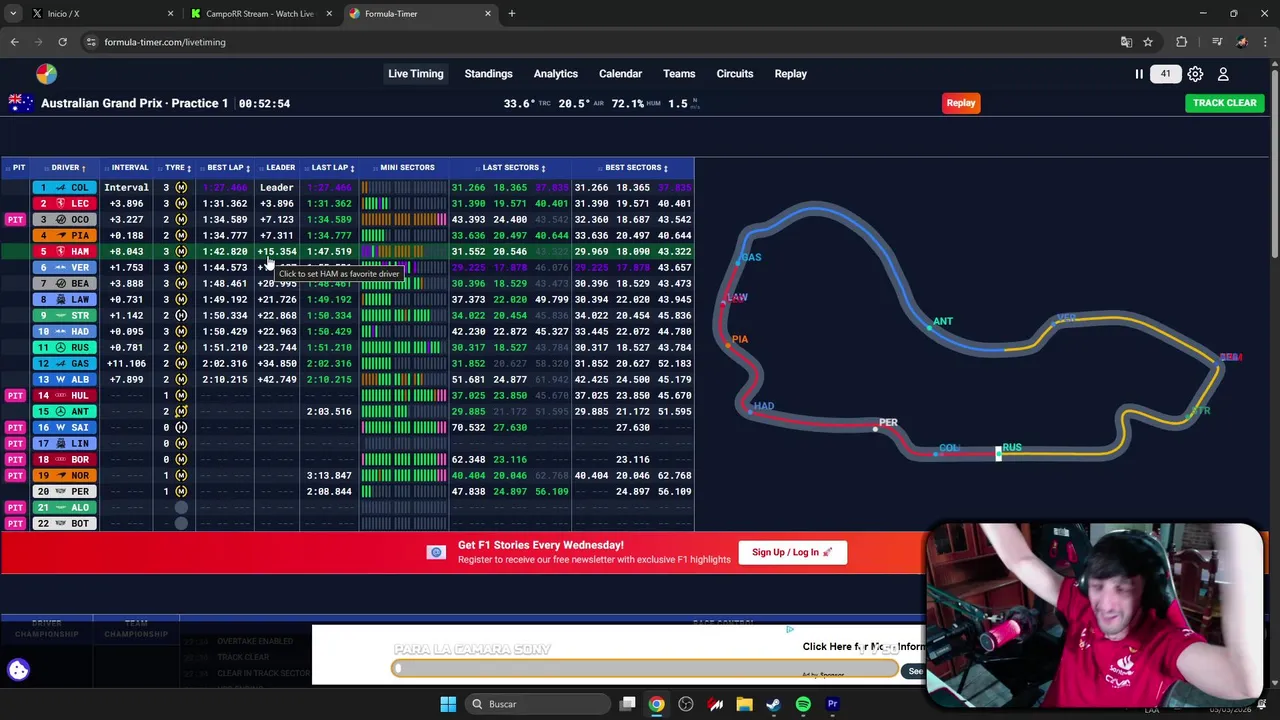Sort table by DRIVER column header

68,168
